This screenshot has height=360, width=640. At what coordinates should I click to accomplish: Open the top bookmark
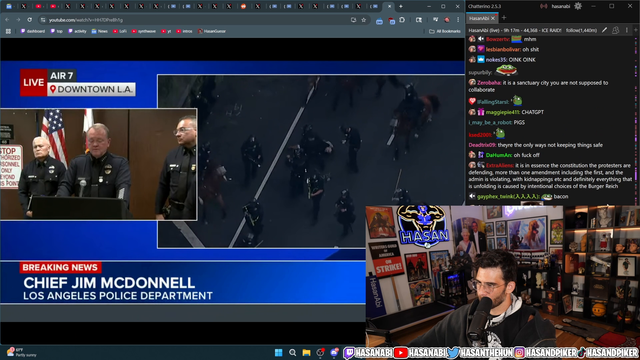57,31
